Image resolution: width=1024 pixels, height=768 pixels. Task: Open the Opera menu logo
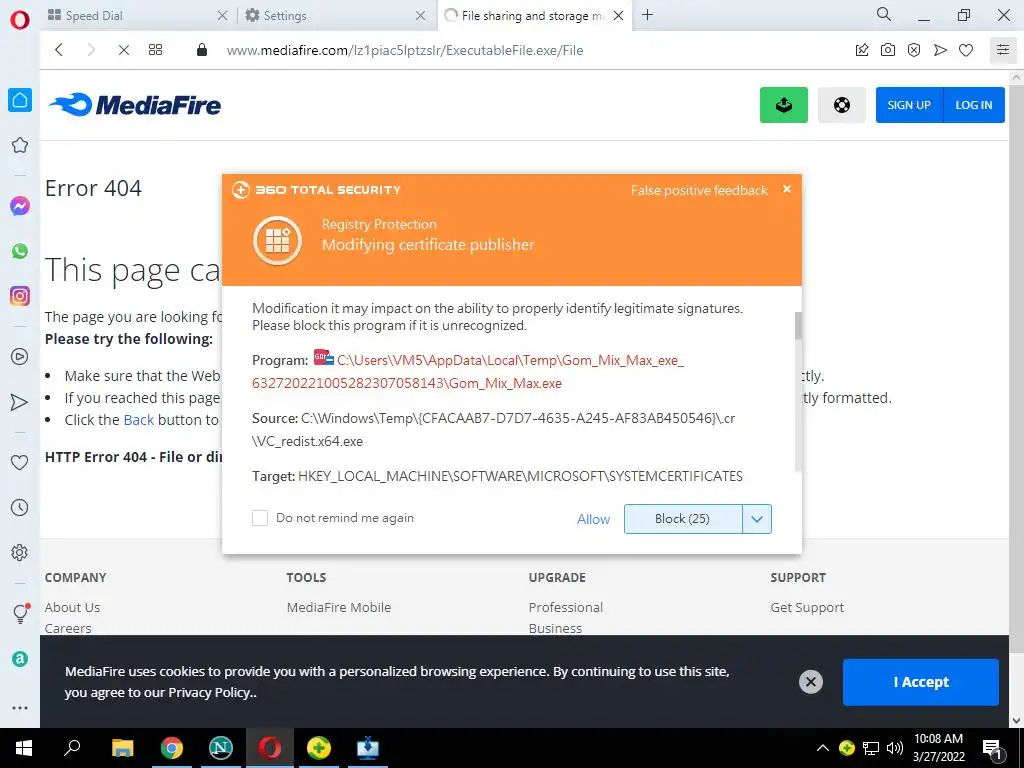[20, 20]
